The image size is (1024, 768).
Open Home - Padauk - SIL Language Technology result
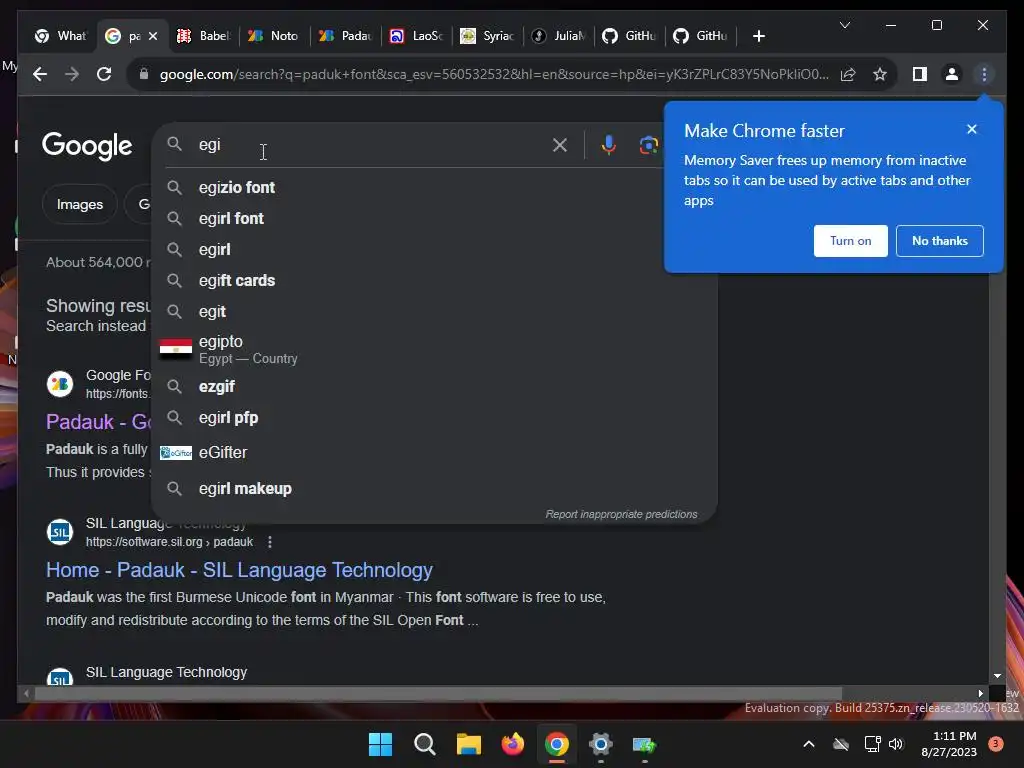pos(239,570)
